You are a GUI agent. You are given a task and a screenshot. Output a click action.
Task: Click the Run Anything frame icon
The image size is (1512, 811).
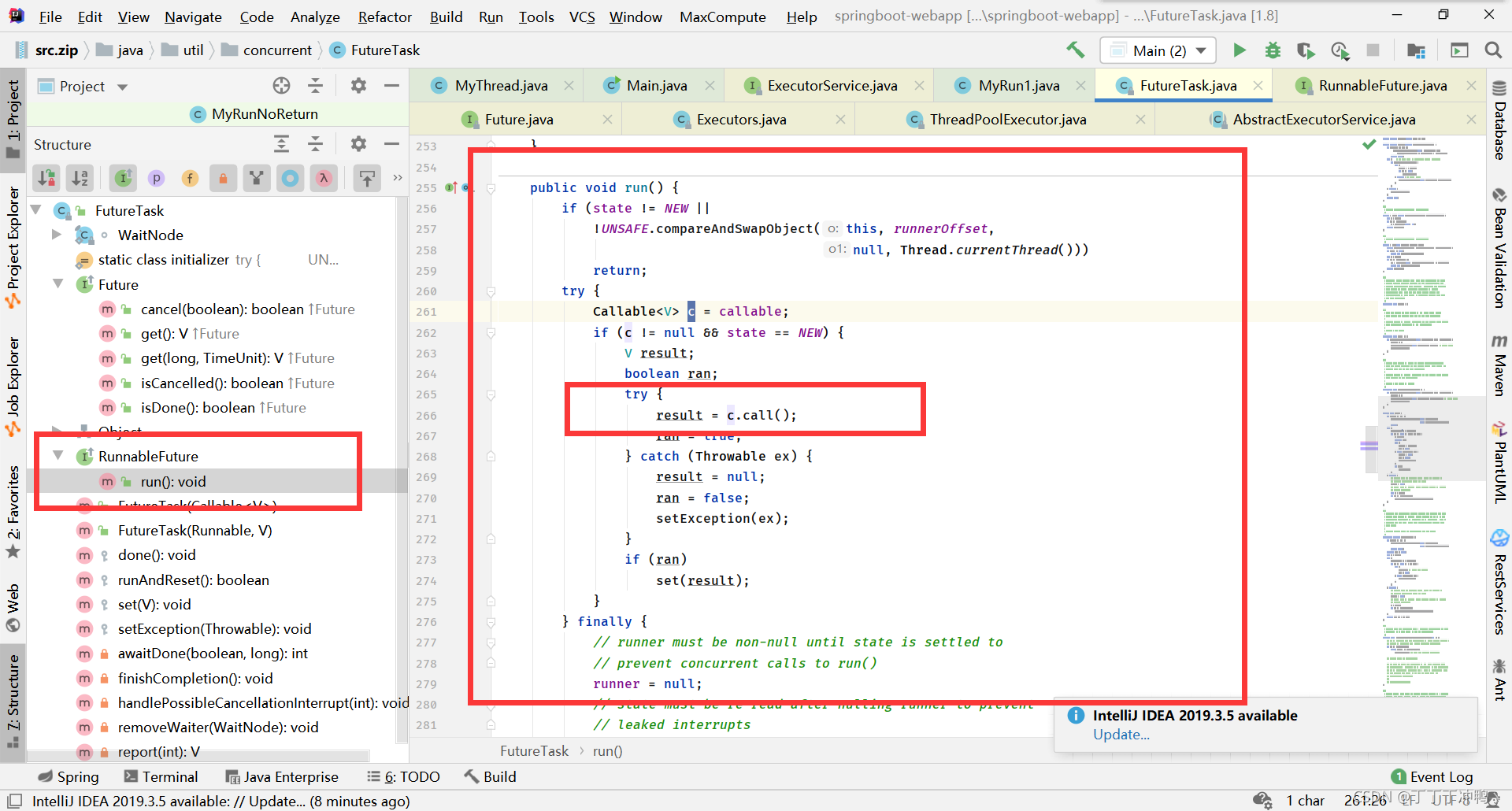(x=1459, y=50)
